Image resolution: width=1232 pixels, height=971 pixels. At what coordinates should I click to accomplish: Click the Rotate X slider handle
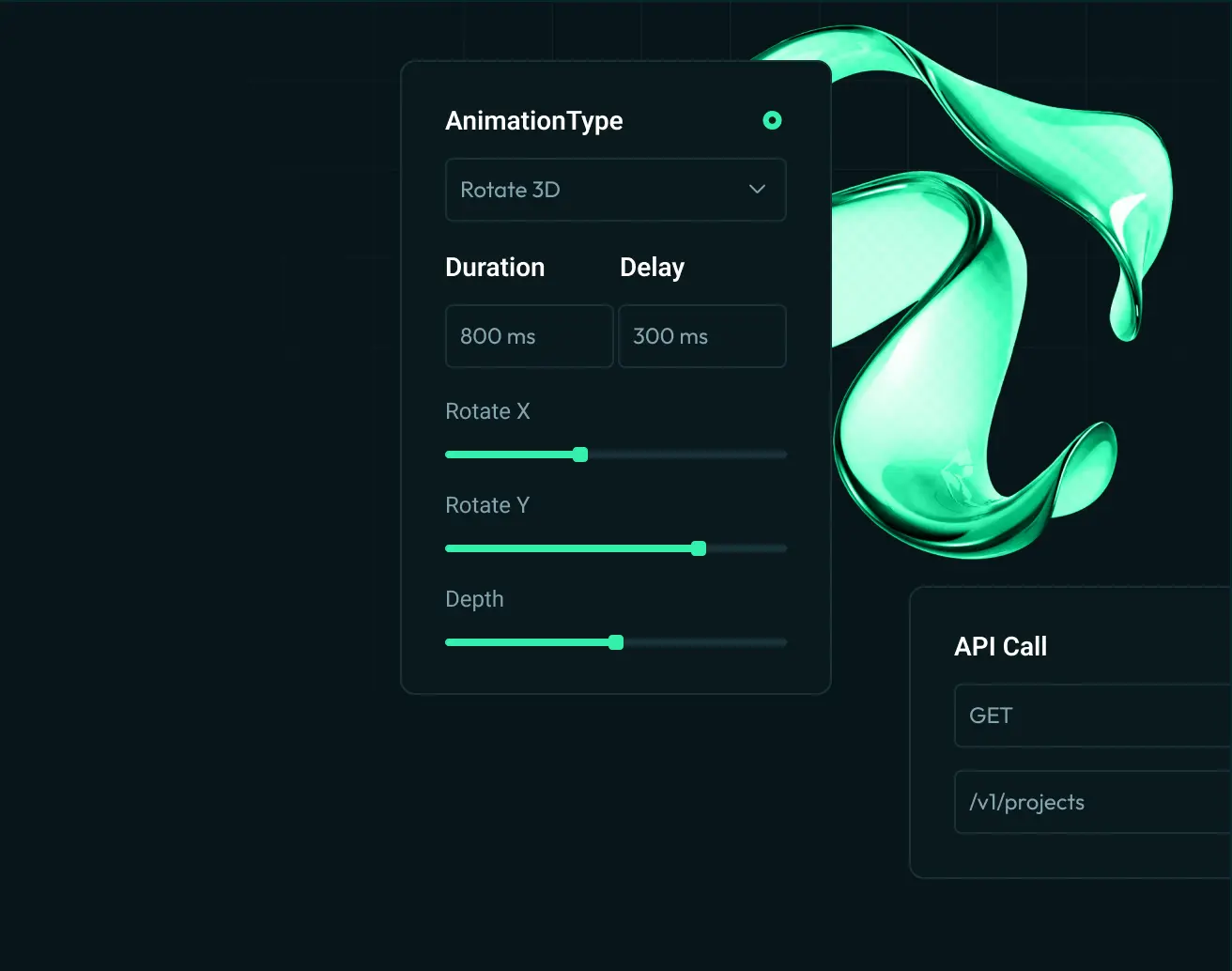pos(580,455)
